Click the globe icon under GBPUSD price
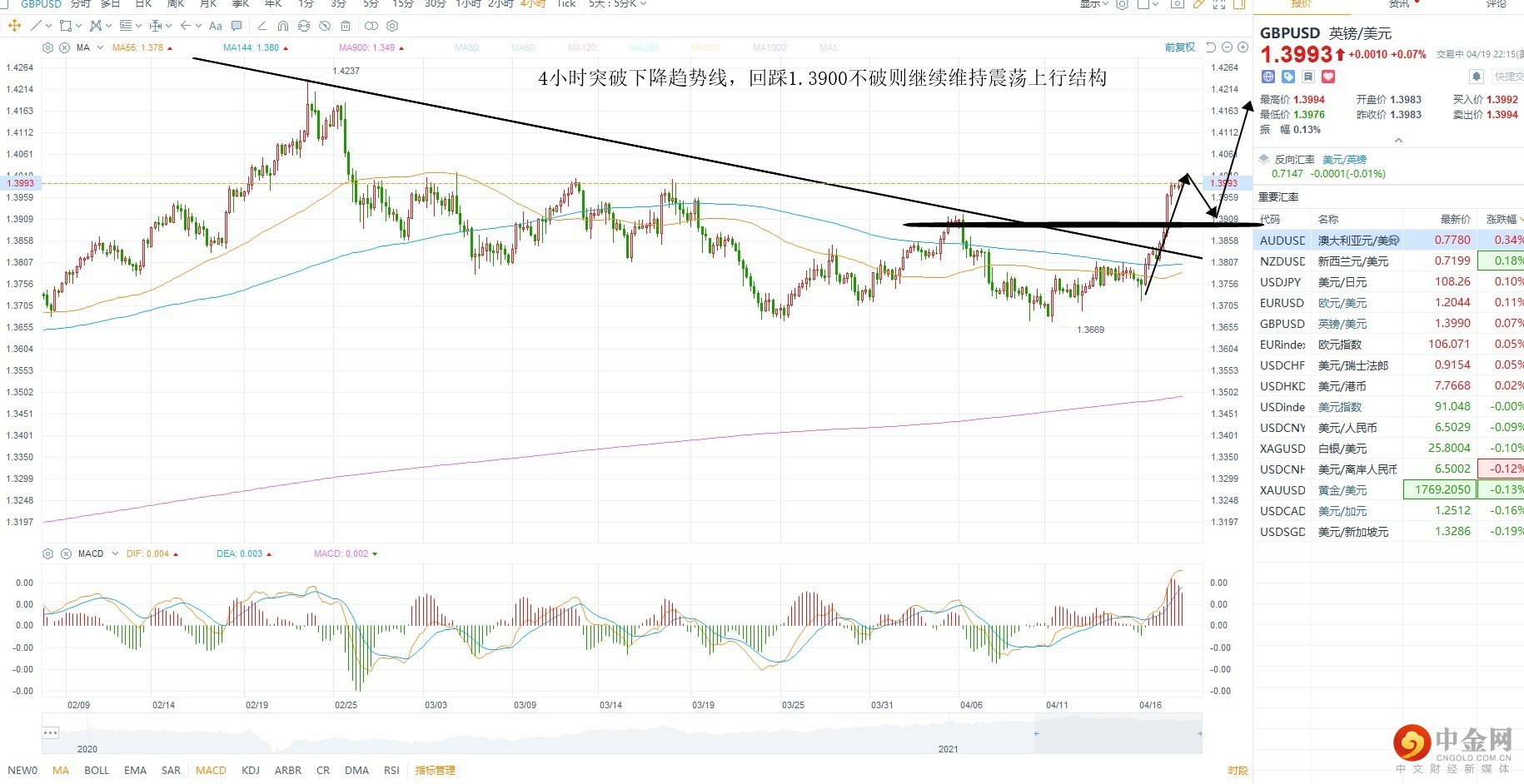The image size is (1524, 784). [x=1268, y=77]
